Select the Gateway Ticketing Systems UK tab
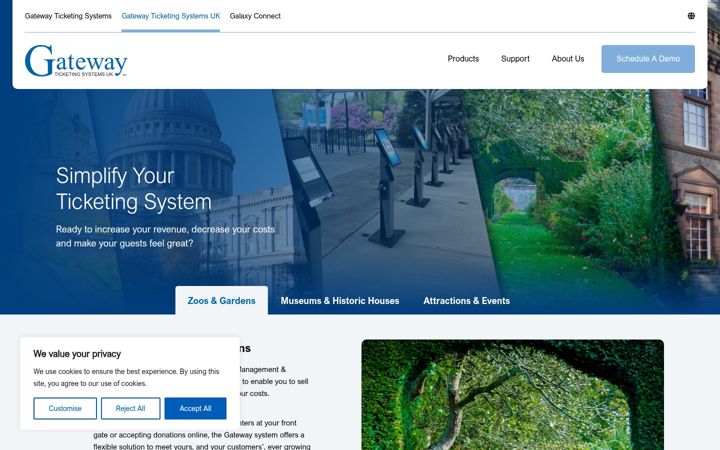This screenshot has width=720, height=450. click(170, 16)
